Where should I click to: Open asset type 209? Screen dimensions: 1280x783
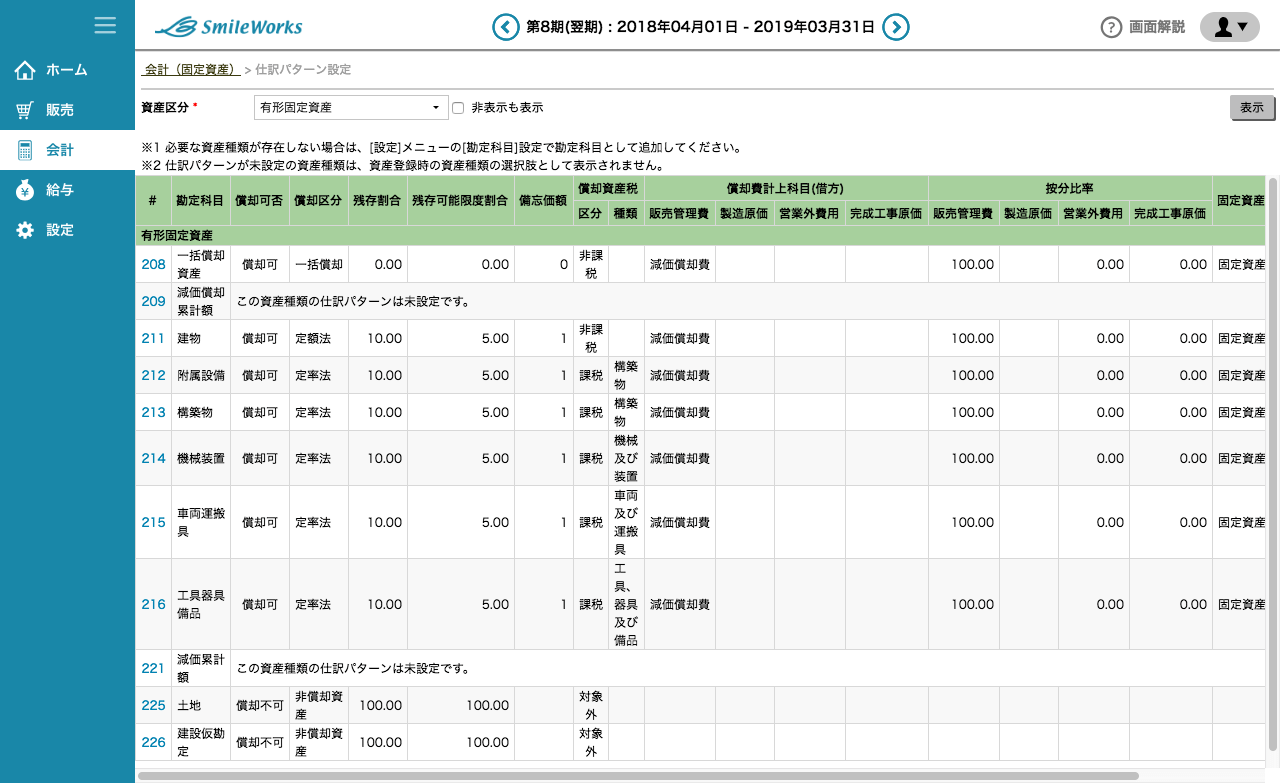pos(153,301)
